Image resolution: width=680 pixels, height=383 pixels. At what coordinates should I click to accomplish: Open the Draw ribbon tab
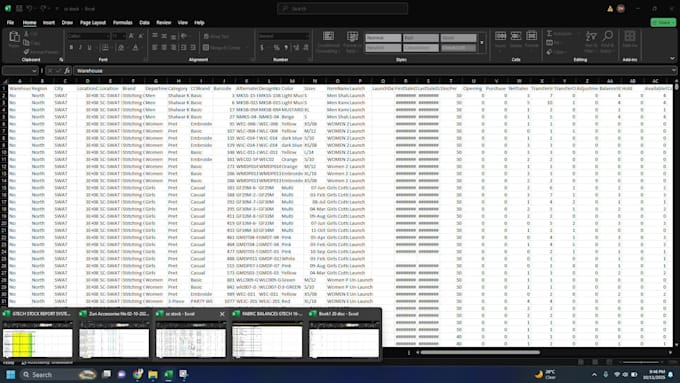coord(67,23)
